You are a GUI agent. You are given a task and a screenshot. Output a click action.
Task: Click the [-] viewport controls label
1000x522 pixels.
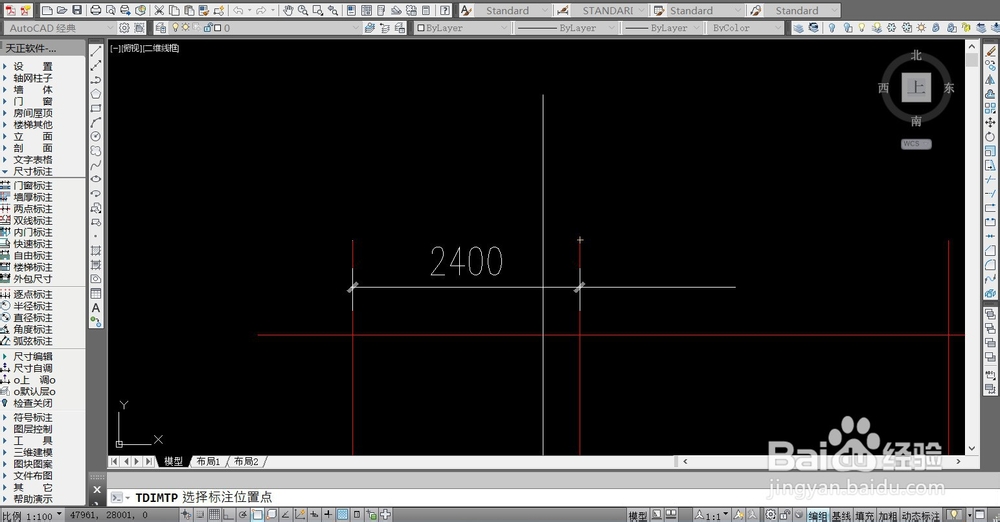click(x=115, y=48)
